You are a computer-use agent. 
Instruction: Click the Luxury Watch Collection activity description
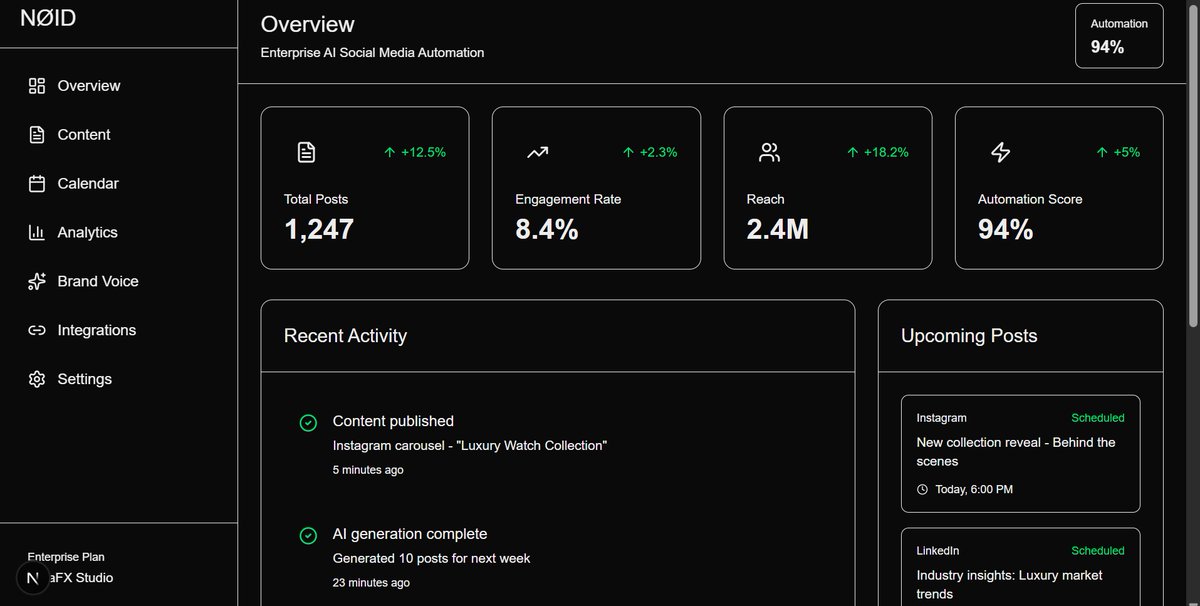[470, 446]
